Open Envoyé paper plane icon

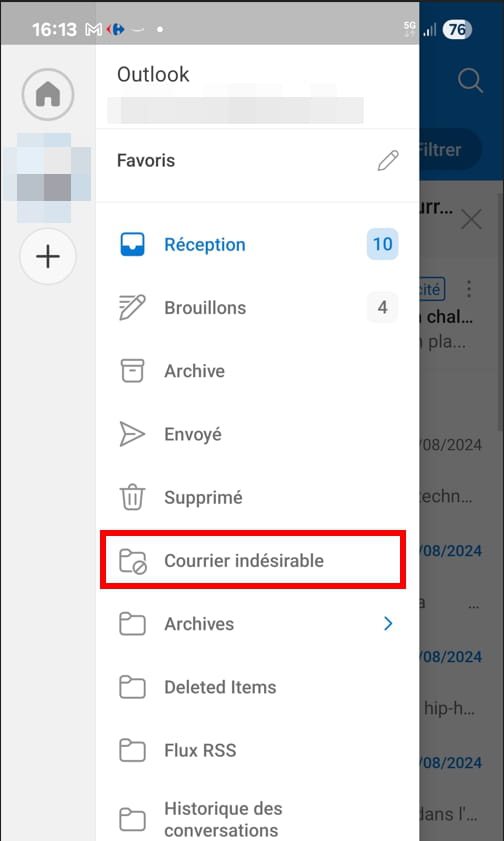pyautogui.click(x=132, y=434)
